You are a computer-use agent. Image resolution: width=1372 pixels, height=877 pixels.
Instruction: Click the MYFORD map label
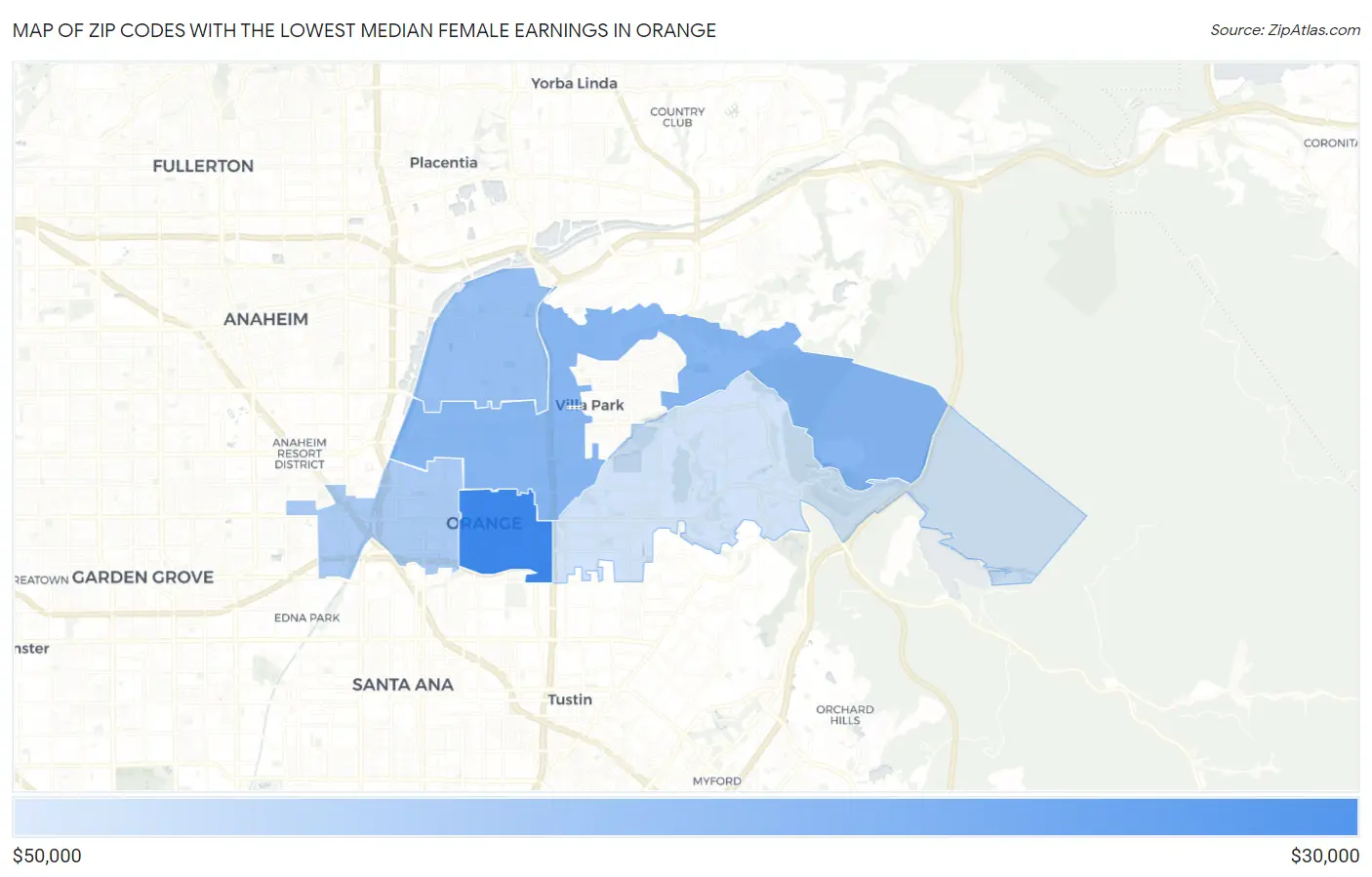(717, 781)
